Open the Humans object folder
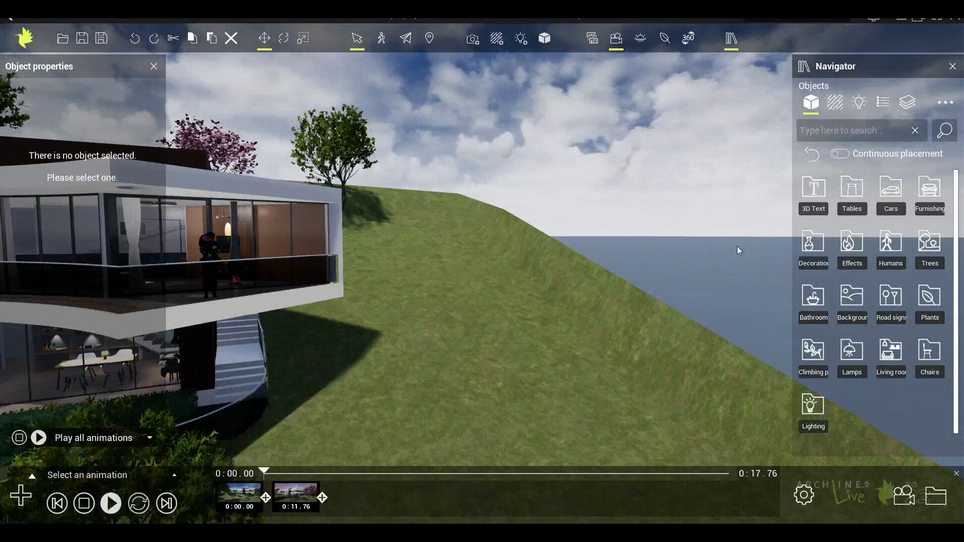Image resolution: width=964 pixels, height=542 pixels. (x=890, y=249)
